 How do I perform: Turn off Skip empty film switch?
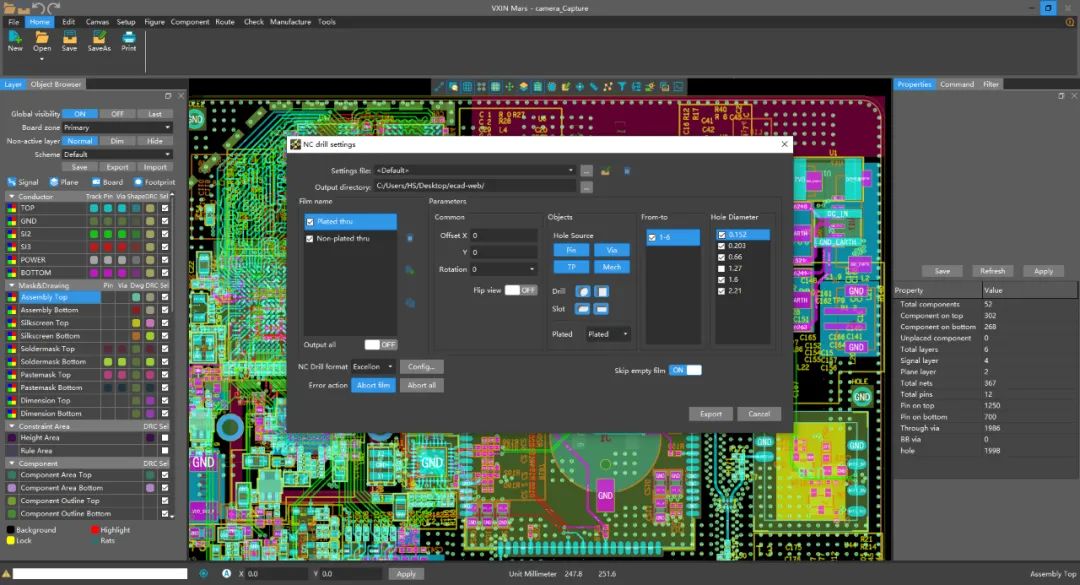685,370
